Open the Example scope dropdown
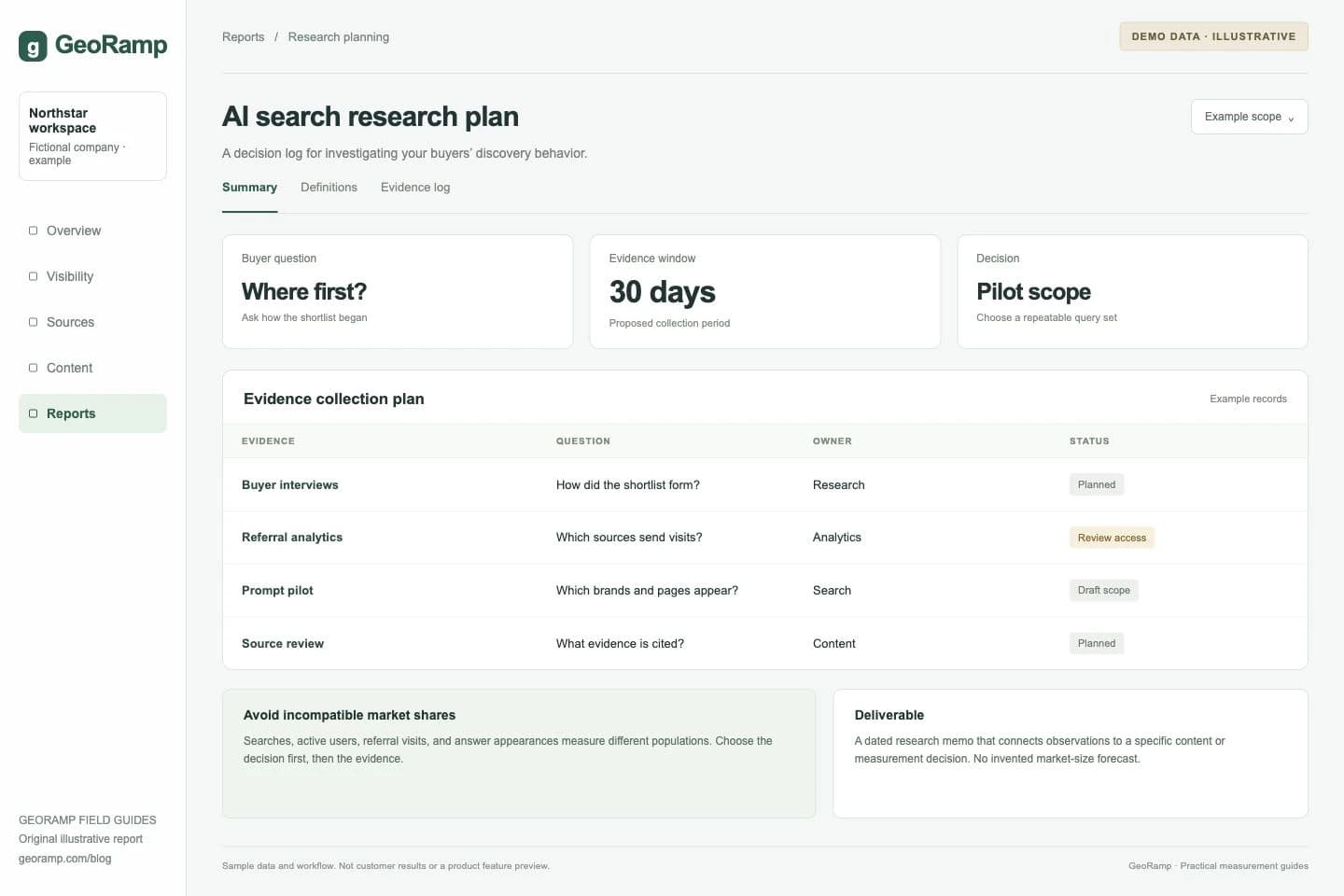Screen dimensions: 1344x896 coord(1249,117)
